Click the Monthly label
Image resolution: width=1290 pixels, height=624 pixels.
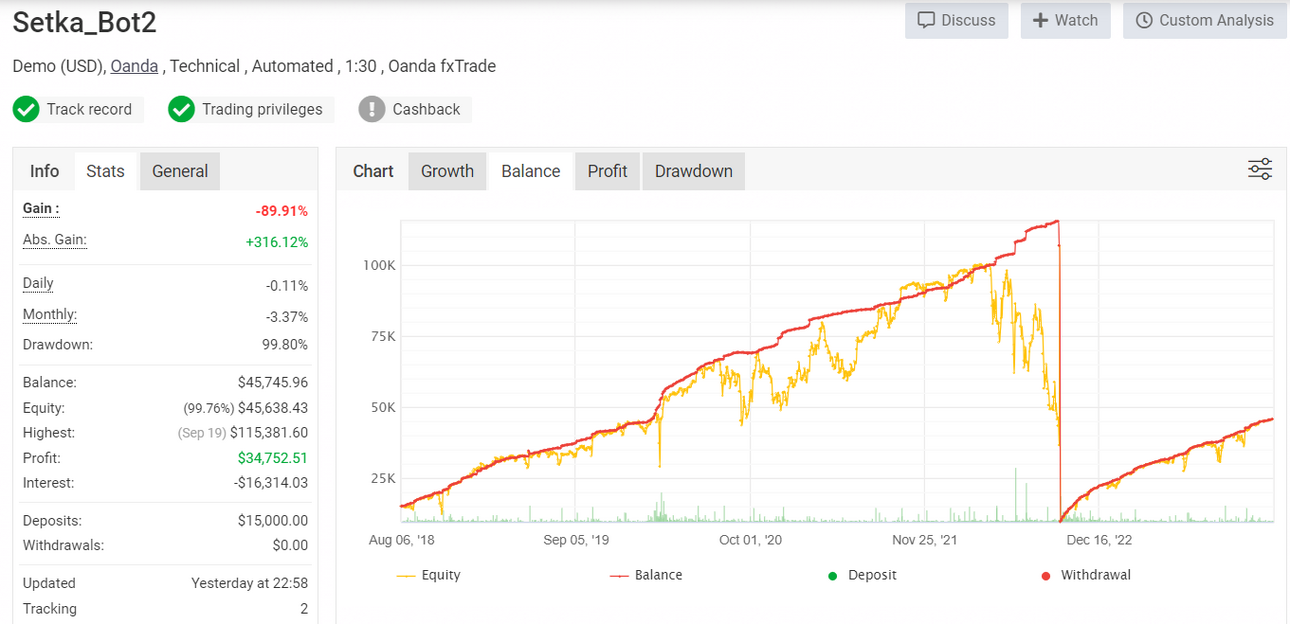(50, 314)
